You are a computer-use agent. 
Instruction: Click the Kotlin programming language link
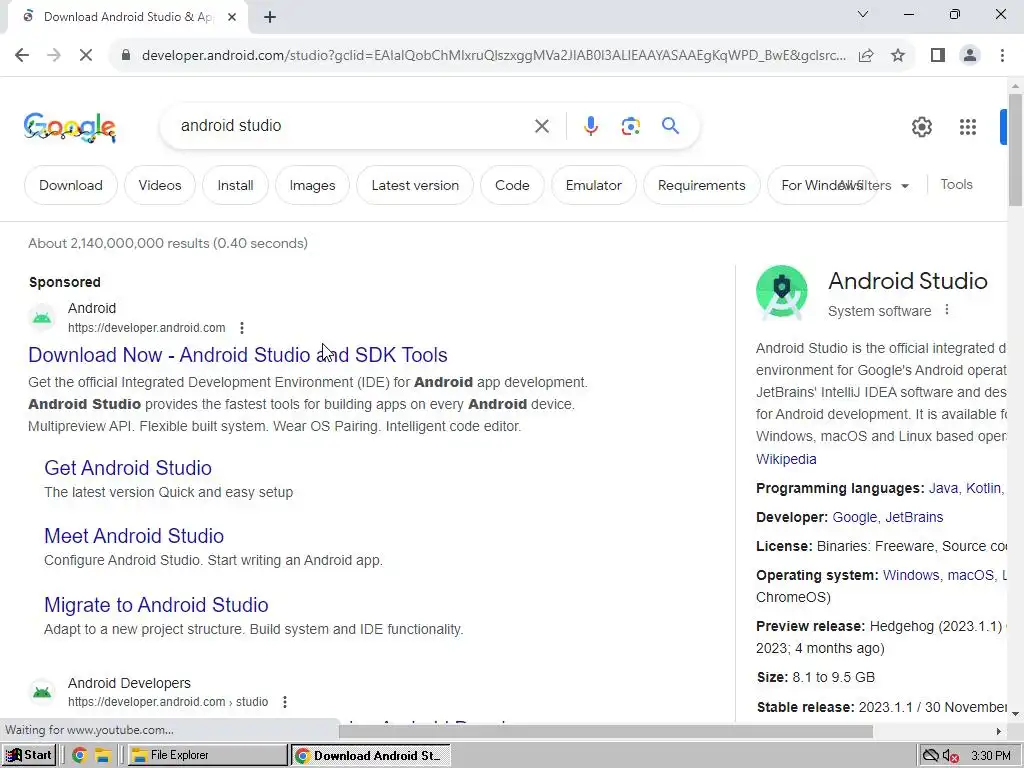984,488
